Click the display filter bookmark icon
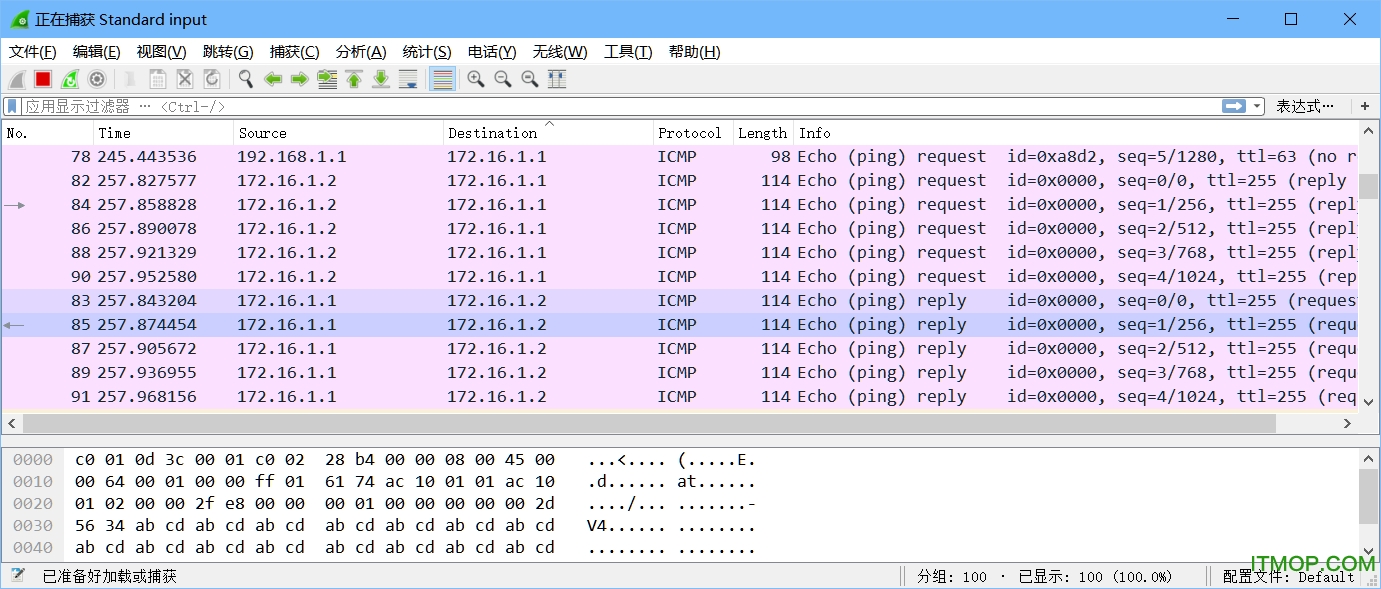This screenshot has width=1381, height=589. 12,106
